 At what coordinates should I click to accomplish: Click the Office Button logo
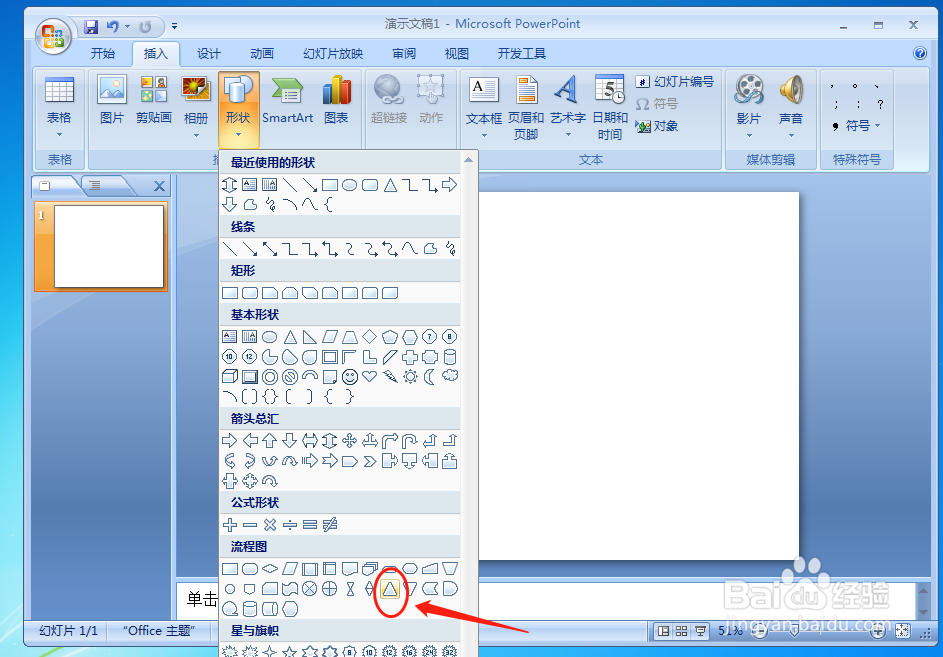54,37
